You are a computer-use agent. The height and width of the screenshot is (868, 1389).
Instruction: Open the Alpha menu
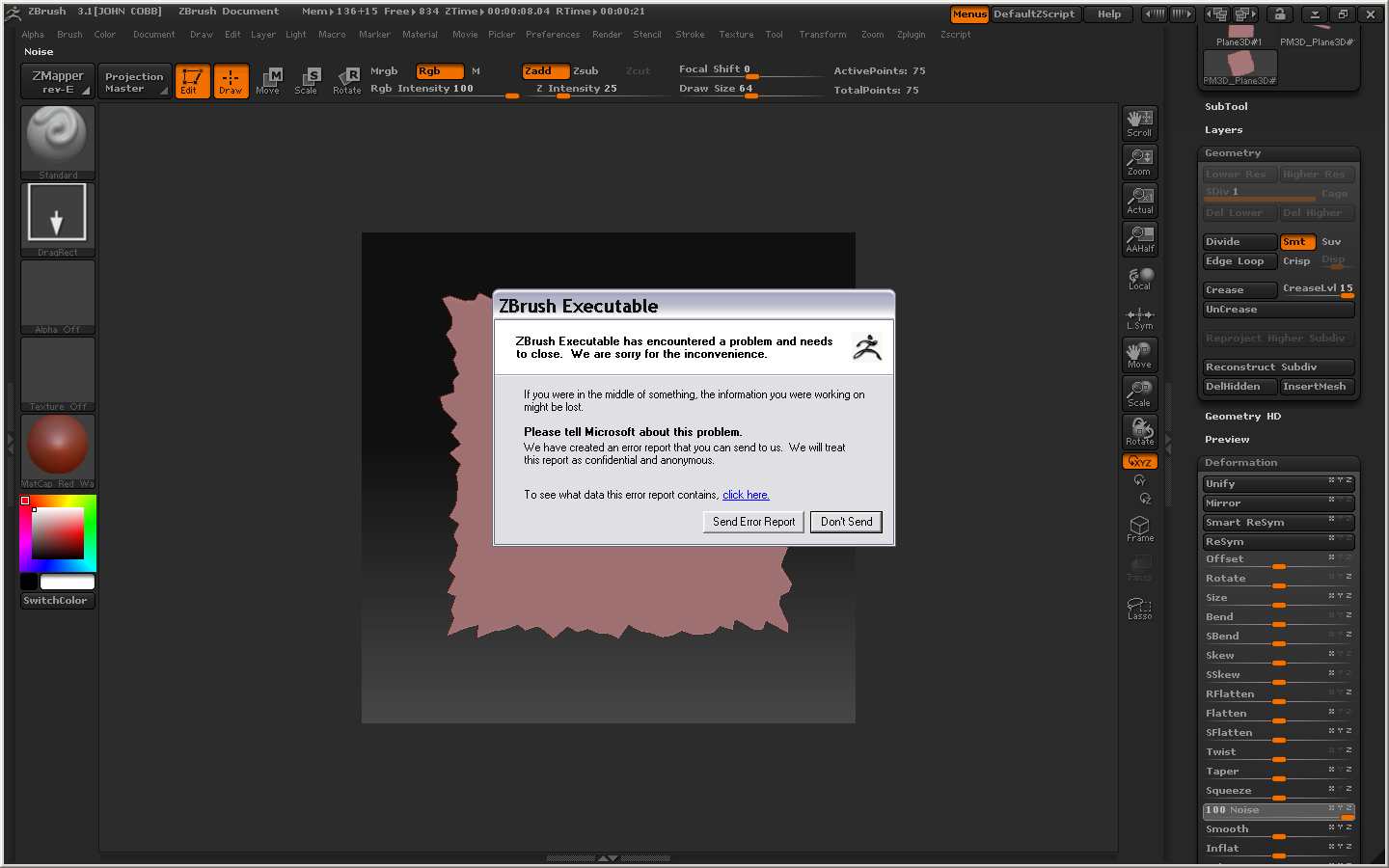pyautogui.click(x=33, y=35)
